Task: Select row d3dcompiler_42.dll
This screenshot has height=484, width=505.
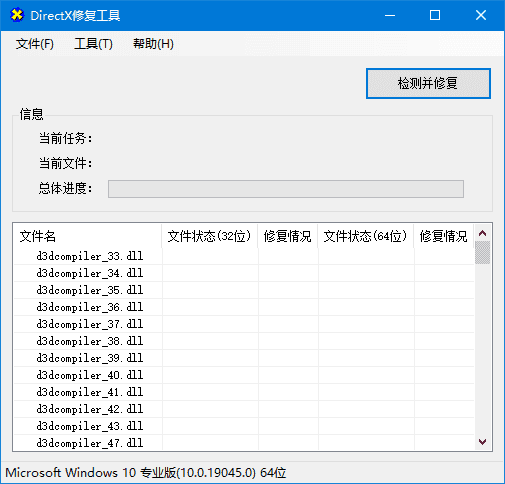Action: point(244,409)
